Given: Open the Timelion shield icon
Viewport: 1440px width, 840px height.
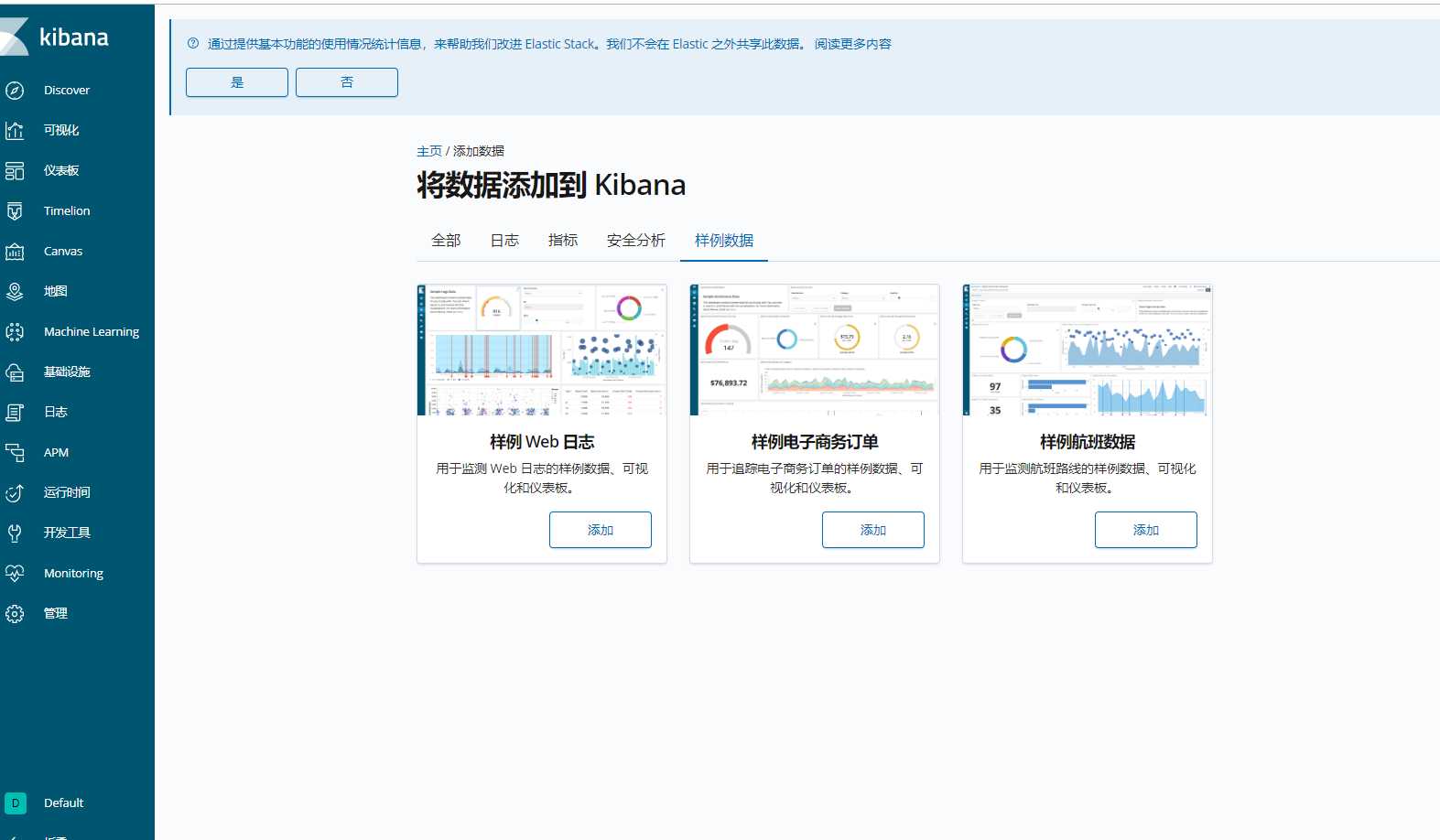Looking at the screenshot, I should (15, 210).
